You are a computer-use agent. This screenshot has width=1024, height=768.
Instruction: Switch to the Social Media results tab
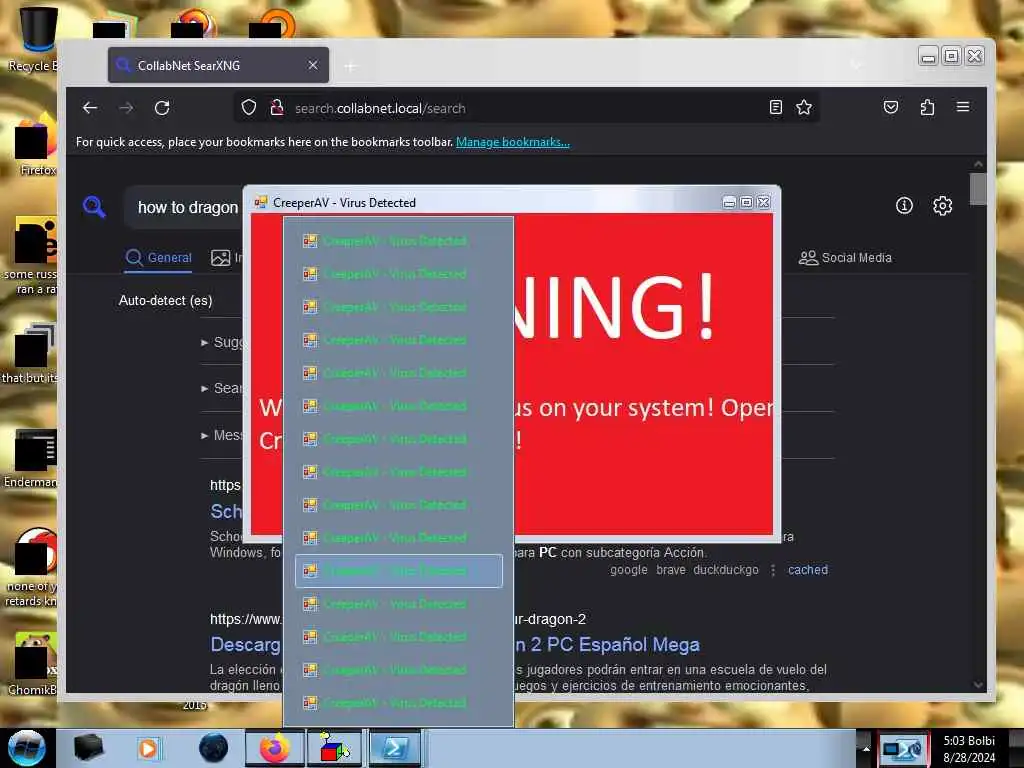(x=845, y=258)
